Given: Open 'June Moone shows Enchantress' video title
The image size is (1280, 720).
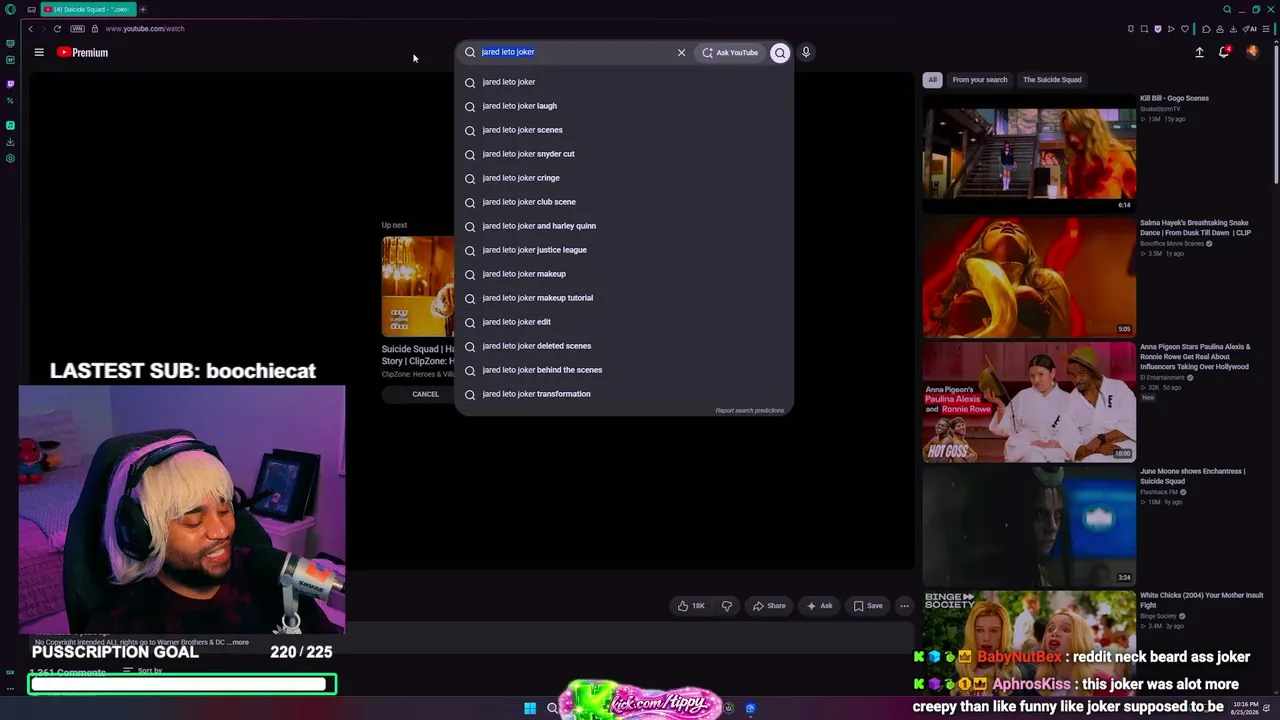Looking at the screenshot, I should click(x=1192, y=476).
